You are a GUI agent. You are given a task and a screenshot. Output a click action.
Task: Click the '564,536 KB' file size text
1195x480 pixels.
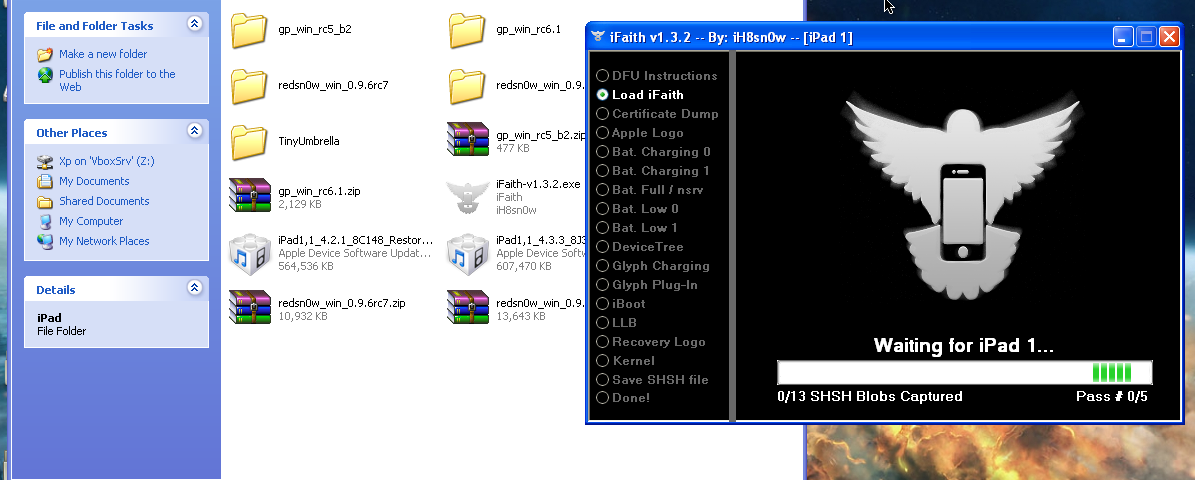tap(306, 267)
